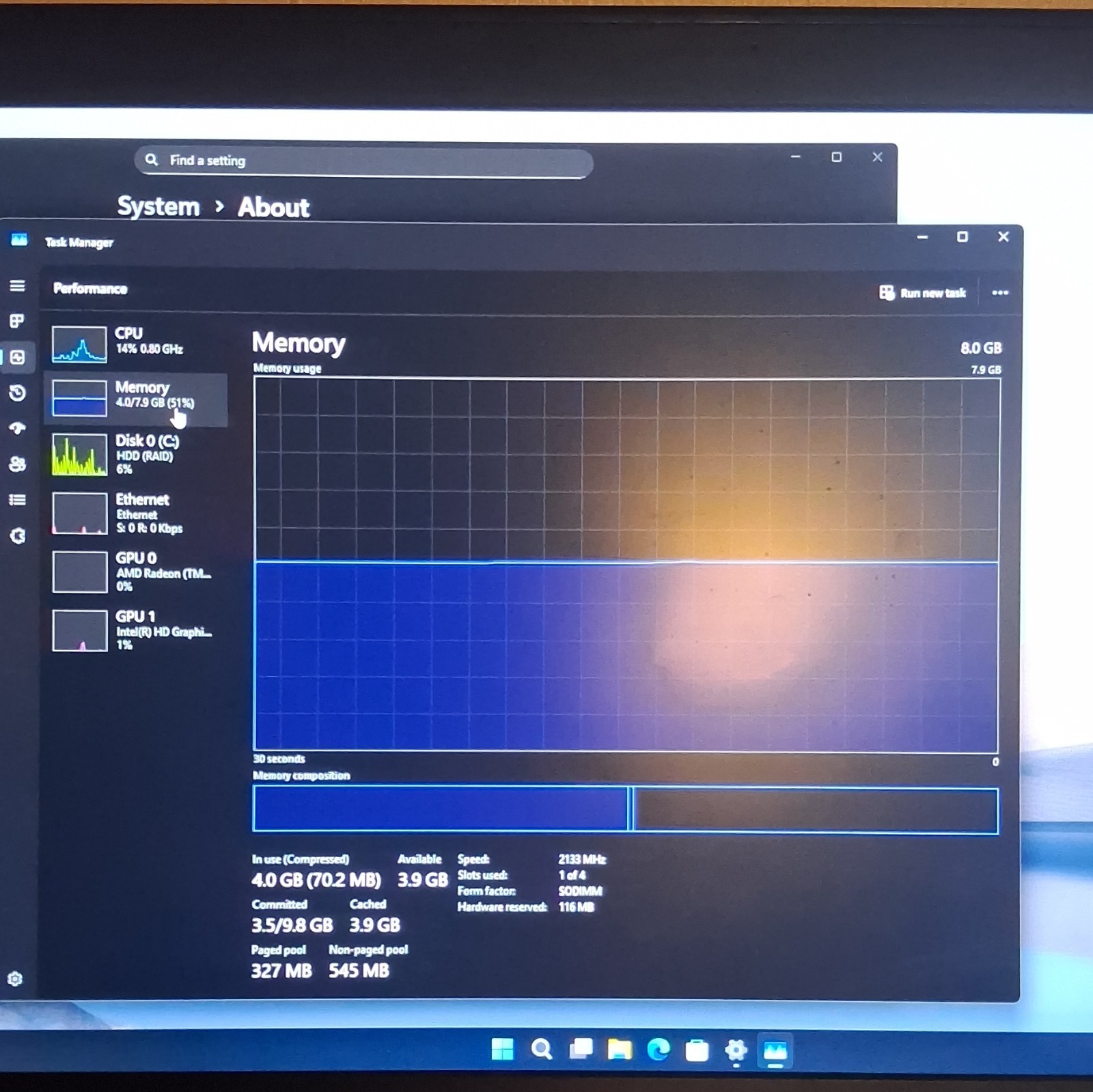Click the 3.5/9.8 GB Committed value
Viewport: 1093px width, 1092px height.
292,925
